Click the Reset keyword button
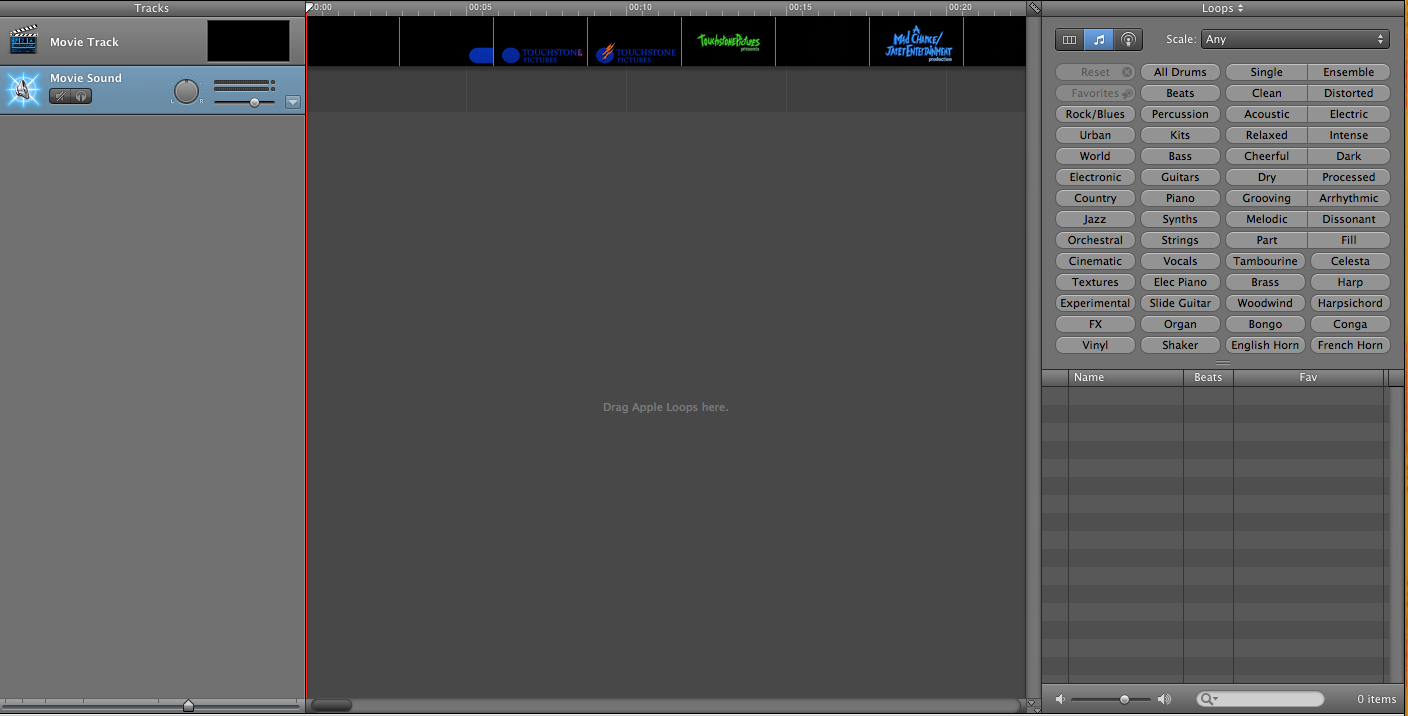Screen dimensions: 1408x716 [1095, 72]
